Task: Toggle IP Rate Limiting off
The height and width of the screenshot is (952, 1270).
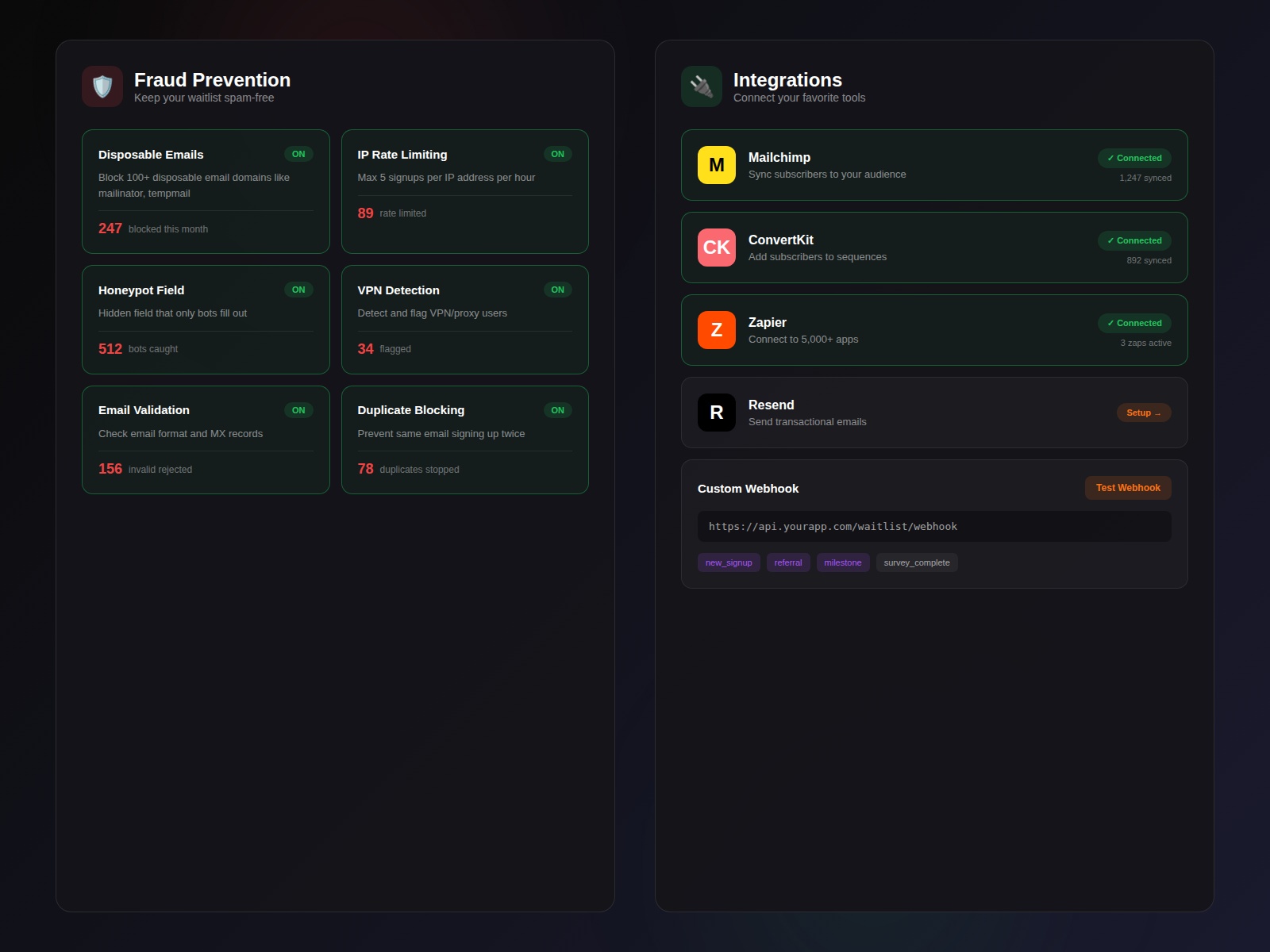Action: pyautogui.click(x=558, y=154)
